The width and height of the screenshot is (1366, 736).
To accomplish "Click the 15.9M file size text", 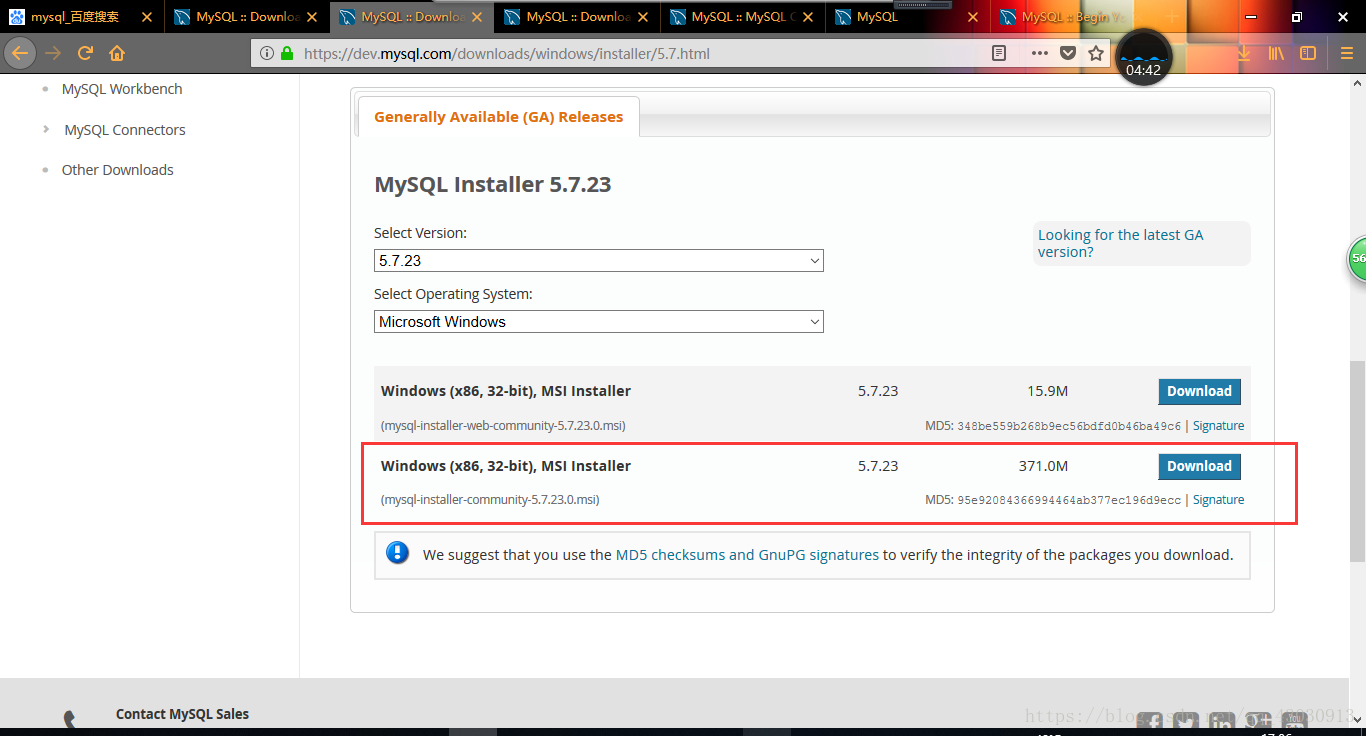I will point(1048,391).
